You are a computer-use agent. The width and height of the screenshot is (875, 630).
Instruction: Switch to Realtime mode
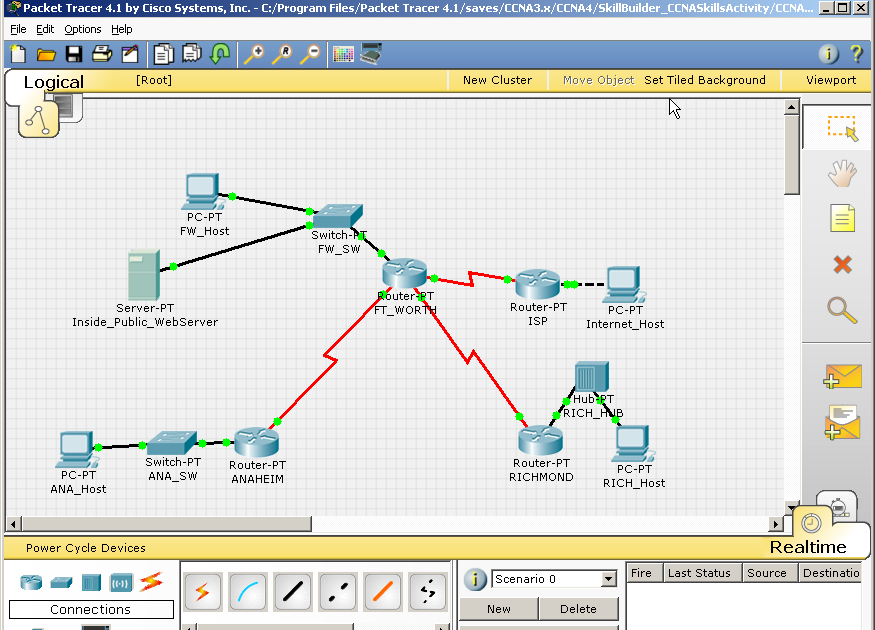(820, 546)
